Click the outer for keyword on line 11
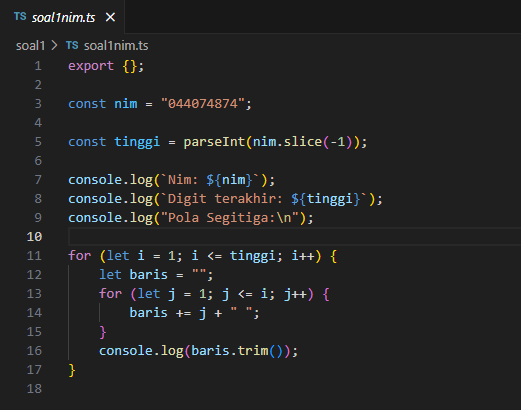This screenshot has width=521, height=410. [x=79, y=256]
